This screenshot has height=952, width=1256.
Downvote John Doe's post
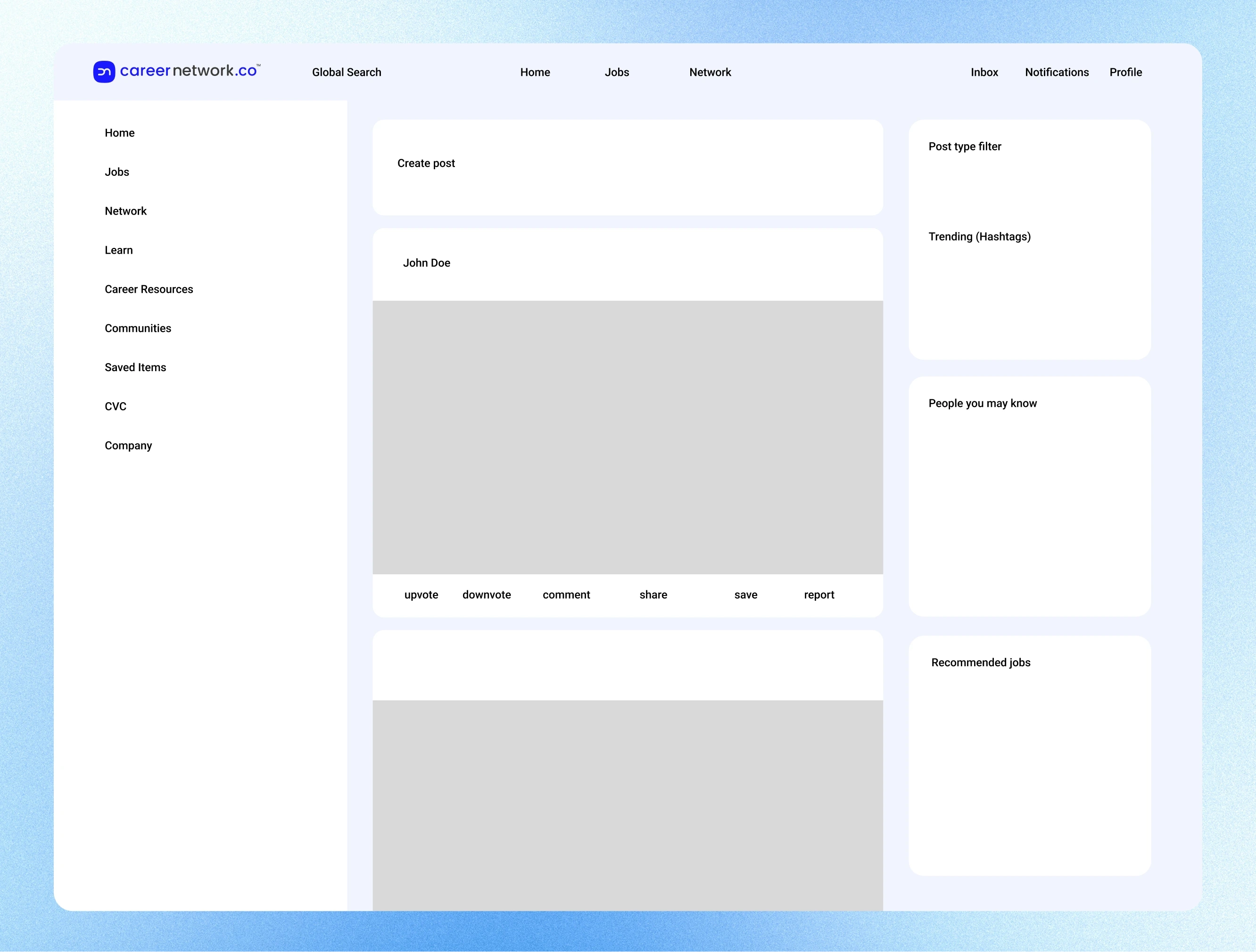point(487,595)
